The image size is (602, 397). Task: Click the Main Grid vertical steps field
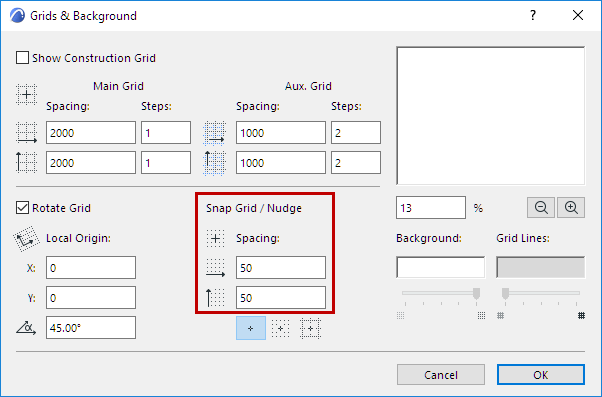click(x=166, y=162)
